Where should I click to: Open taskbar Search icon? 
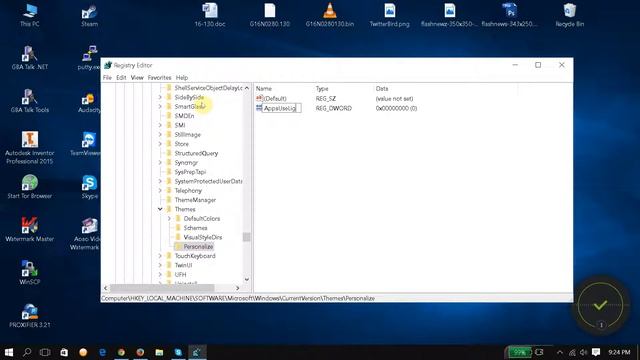pyautogui.click(x=27, y=352)
